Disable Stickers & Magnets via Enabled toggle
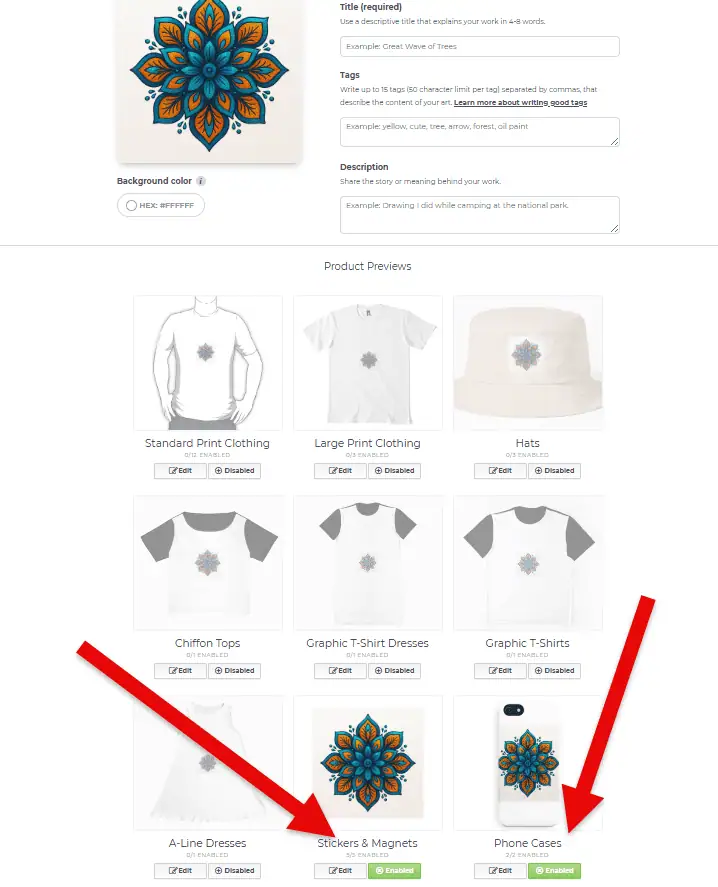This screenshot has width=718, height=887. pos(394,871)
